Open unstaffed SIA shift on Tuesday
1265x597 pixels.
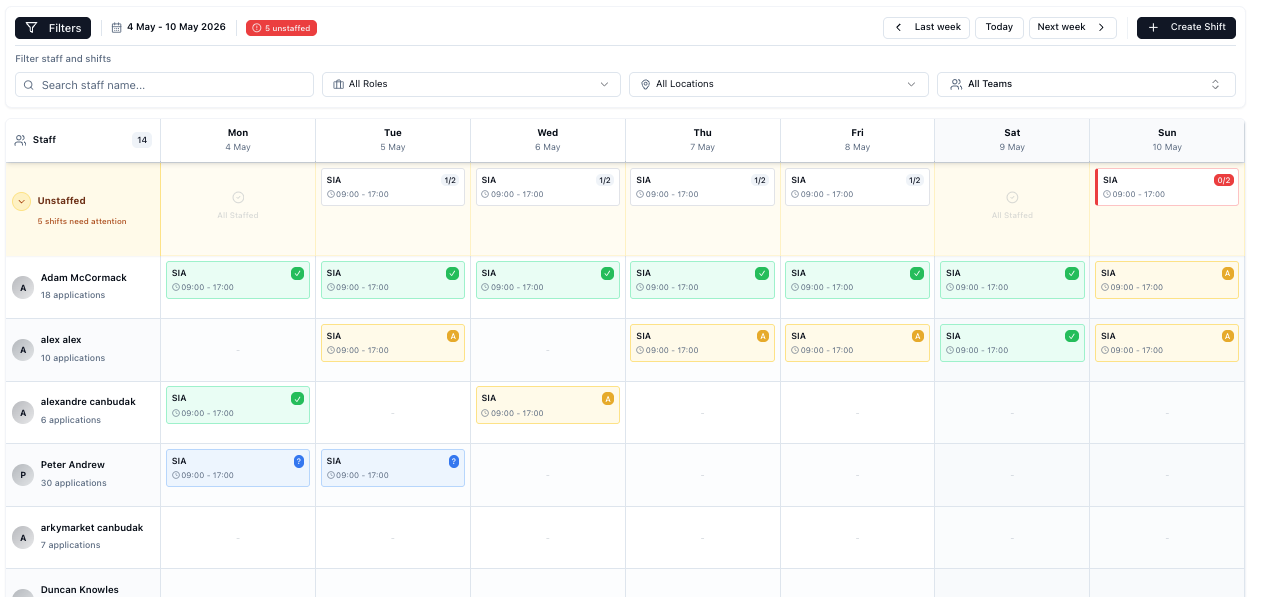[393, 187]
